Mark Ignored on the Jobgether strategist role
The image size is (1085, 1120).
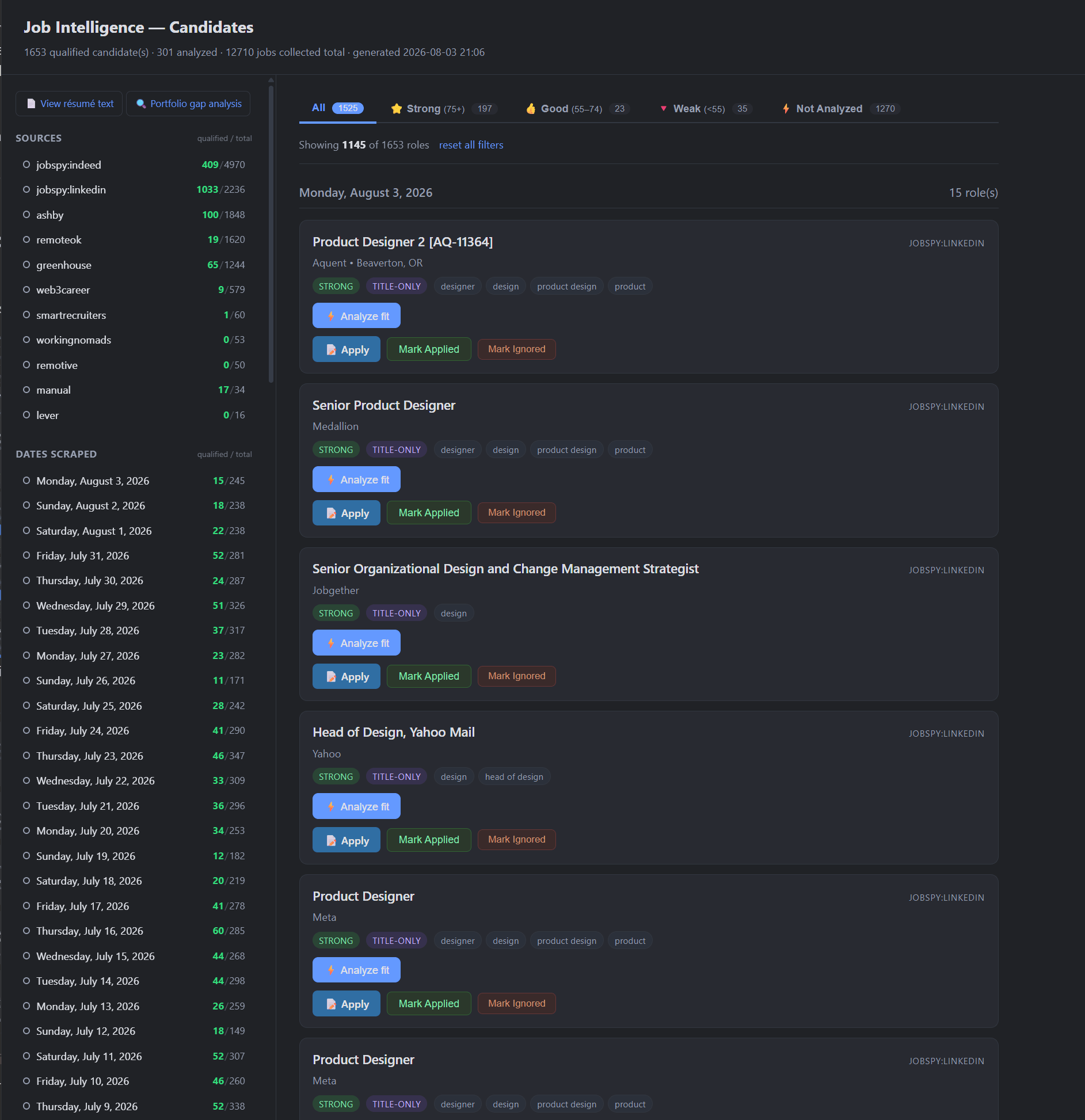(x=516, y=676)
